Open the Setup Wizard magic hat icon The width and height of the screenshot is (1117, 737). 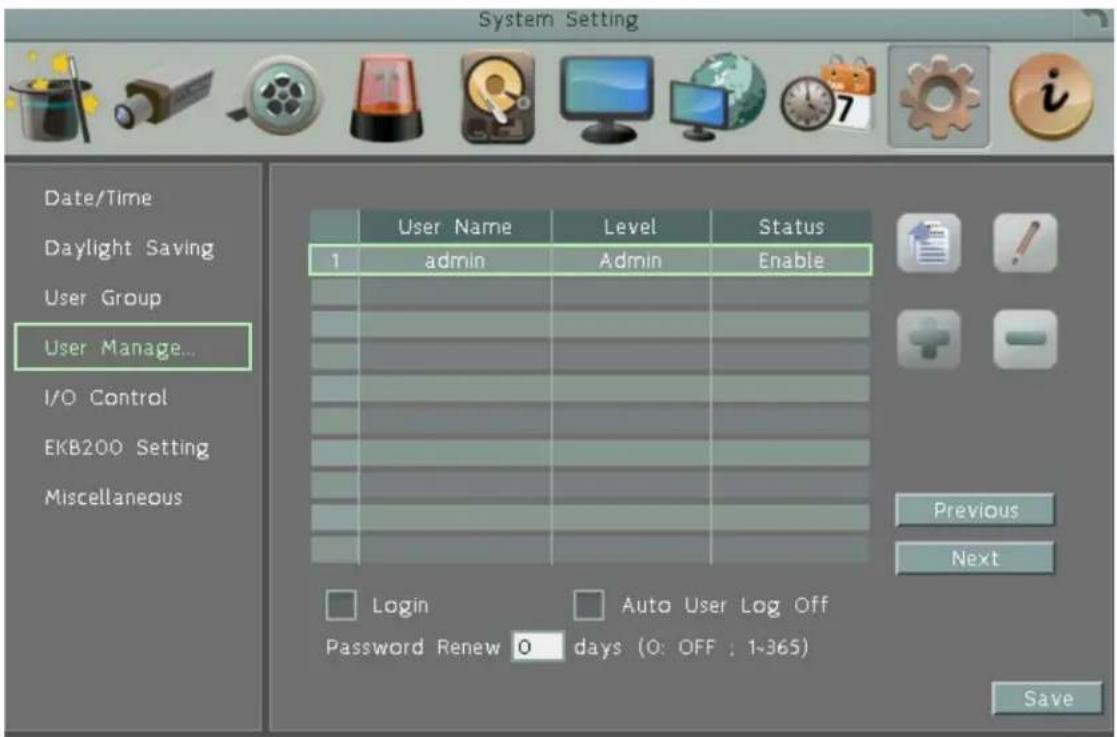tap(51, 98)
